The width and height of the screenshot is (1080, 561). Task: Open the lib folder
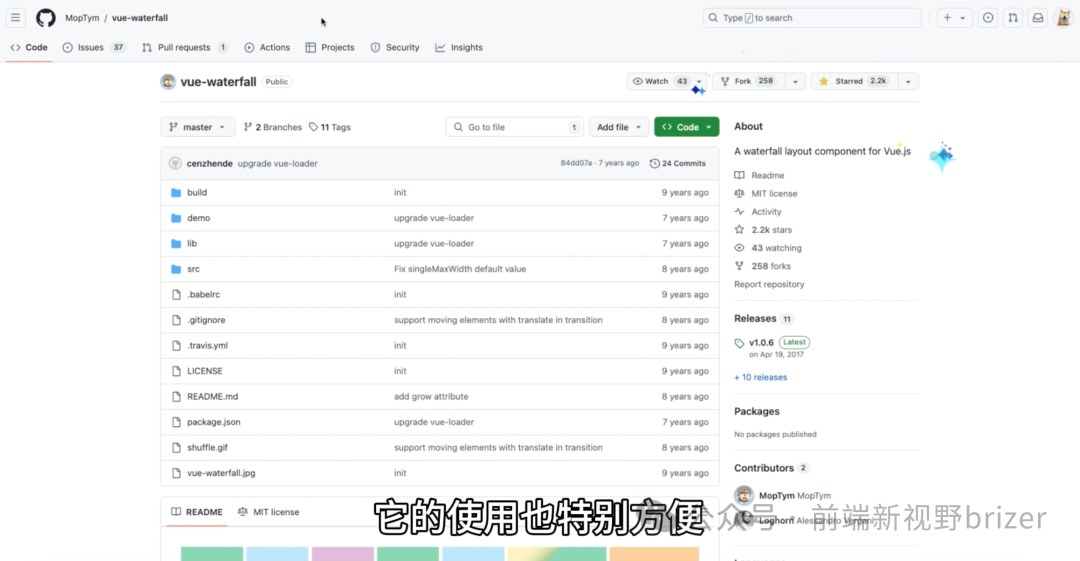click(191, 243)
